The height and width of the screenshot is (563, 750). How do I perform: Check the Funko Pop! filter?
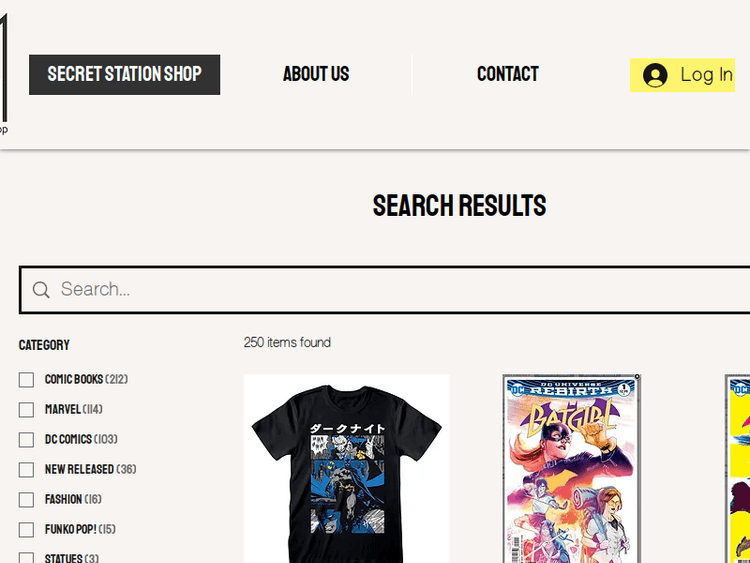click(x=26, y=530)
